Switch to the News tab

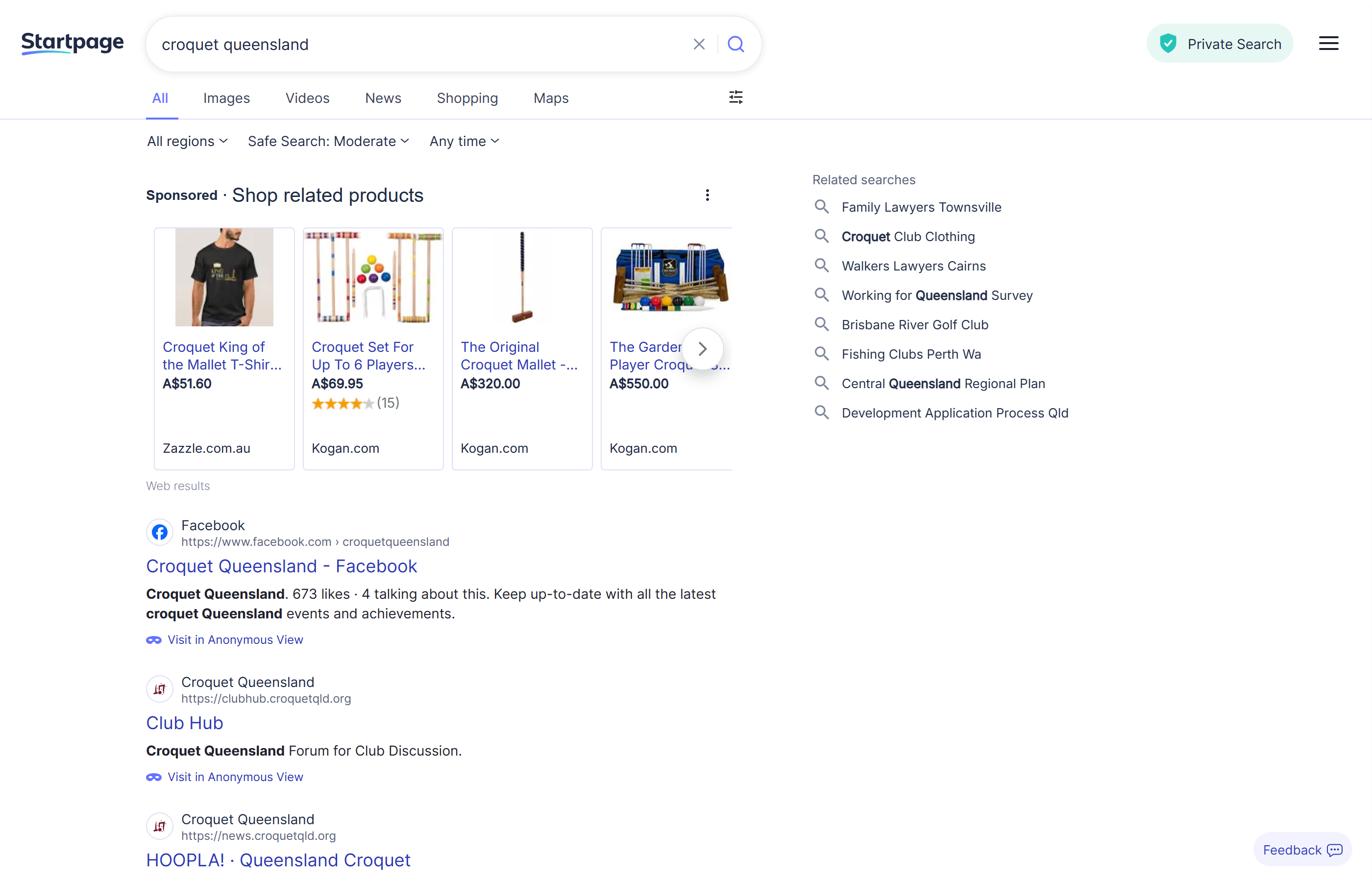[383, 98]
